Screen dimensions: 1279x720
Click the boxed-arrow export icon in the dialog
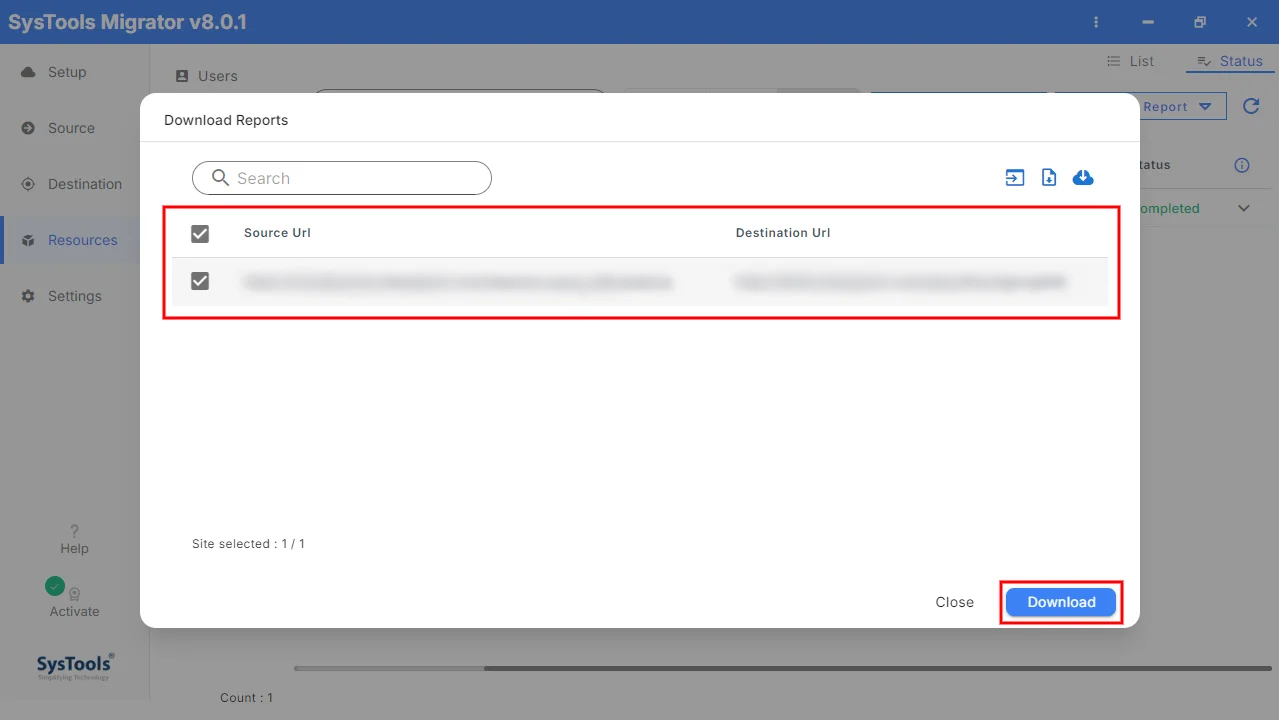[1015, 178]
